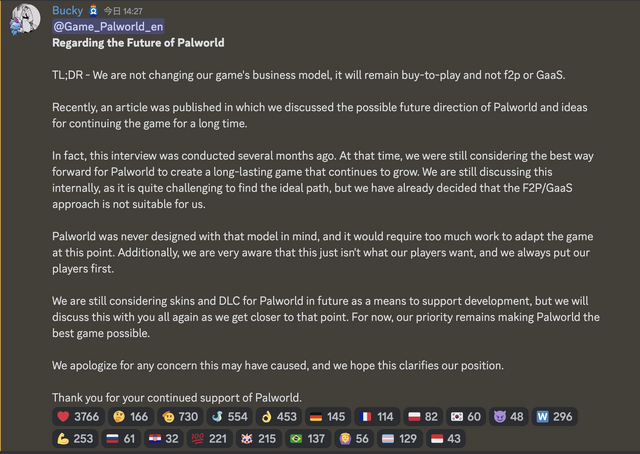The height and width of the screenshot is (454, 640).
Task: Open Bucky's profile from the username
Action: [67, 10]
